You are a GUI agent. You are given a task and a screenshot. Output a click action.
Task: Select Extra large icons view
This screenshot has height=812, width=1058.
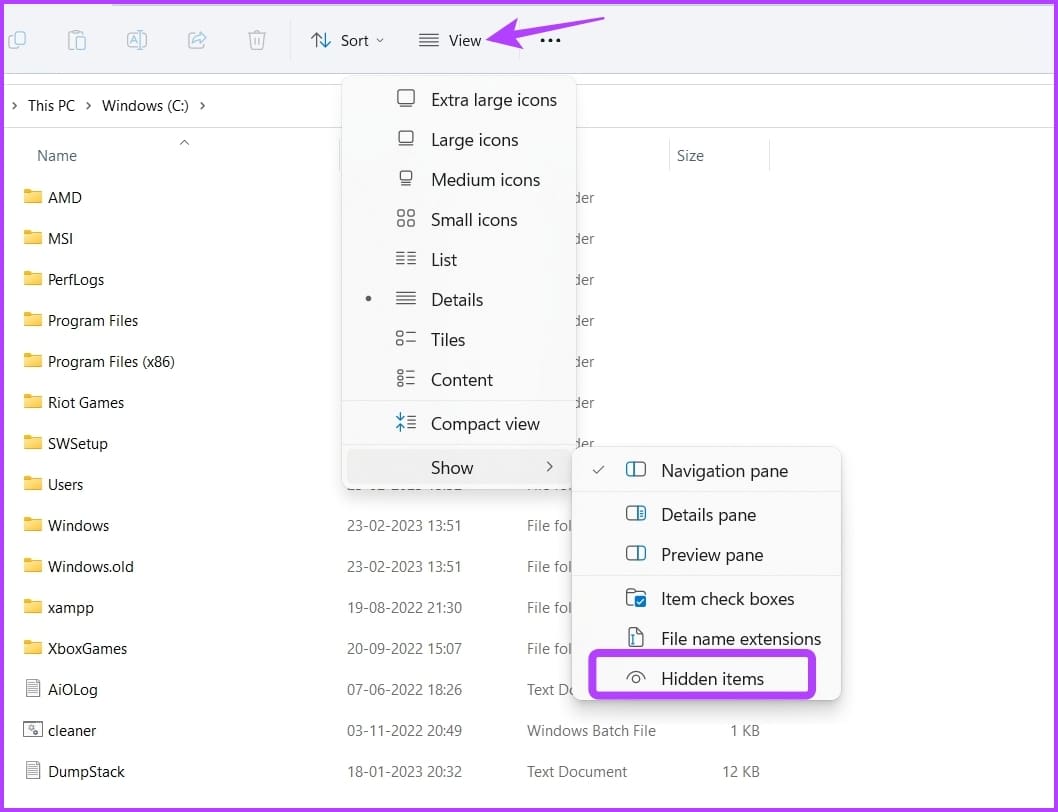pyautogui.click(x=459, y=100)
